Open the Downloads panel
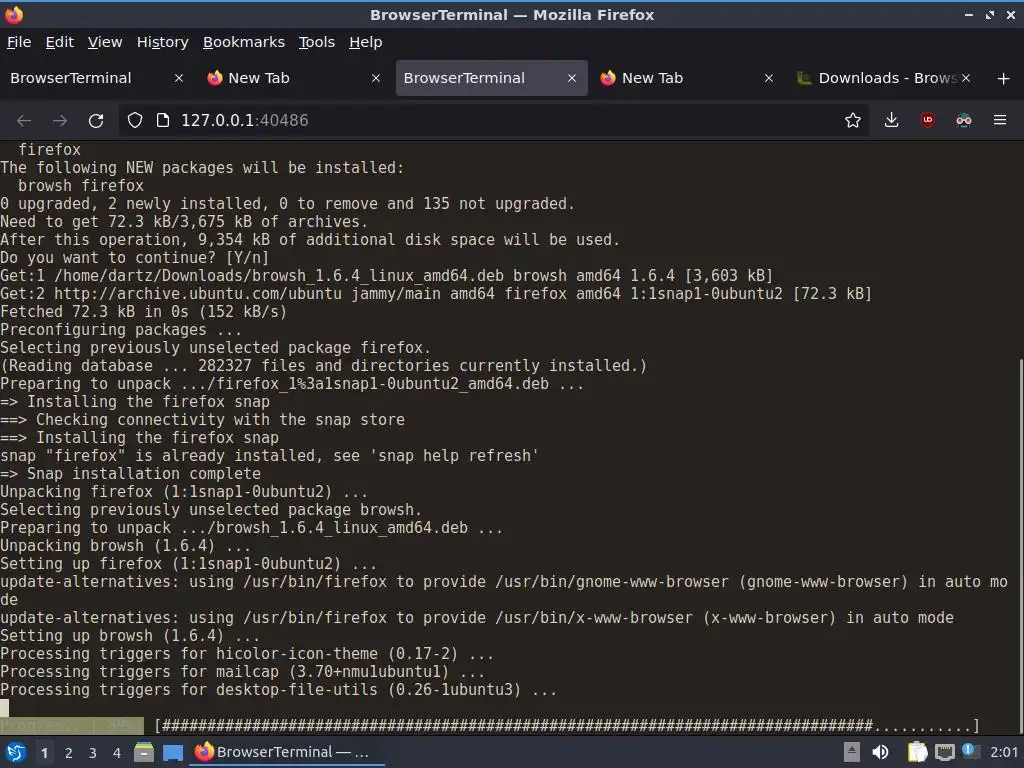 pyautogui.click(x=891, y=120)
